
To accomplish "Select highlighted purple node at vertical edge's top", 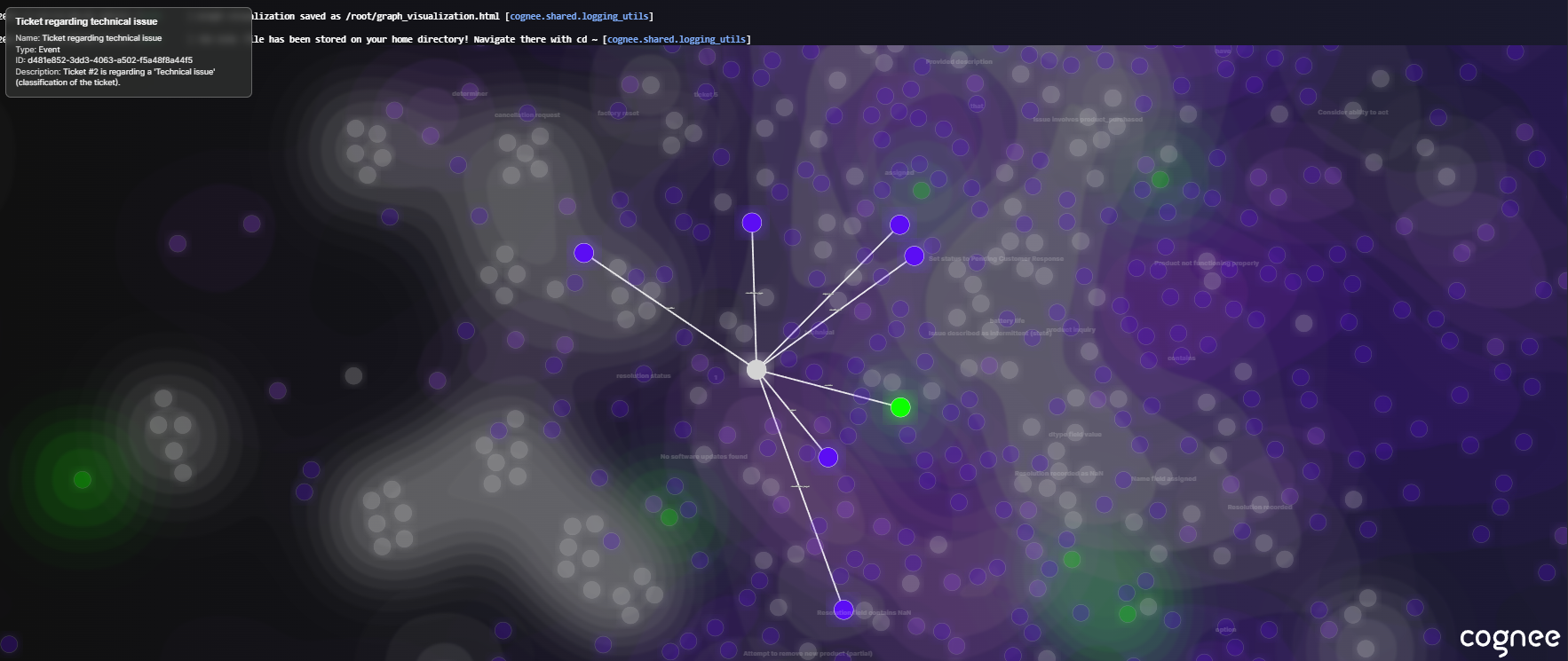I will coord(752,223).
